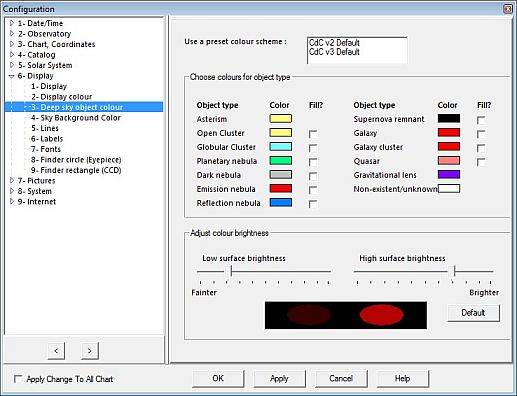Image resolution: width=517 pixels, height=396 pixels.
Task: Enable Fill for Galaxy
Action: pos(481,134)
